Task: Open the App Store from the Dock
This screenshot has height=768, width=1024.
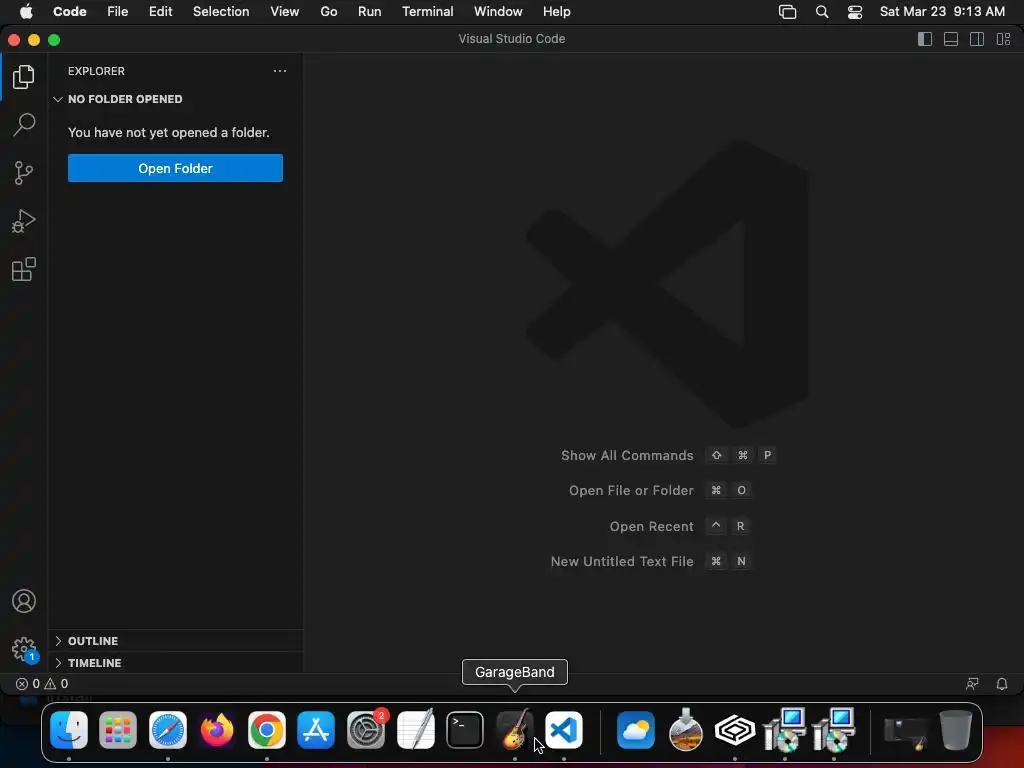Action: [x=316, y=730]
